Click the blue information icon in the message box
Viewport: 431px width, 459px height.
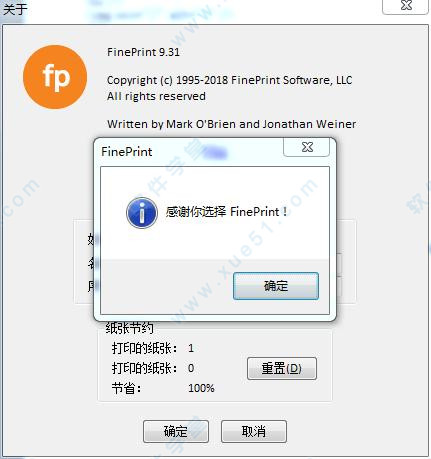(x=142, y=213)
